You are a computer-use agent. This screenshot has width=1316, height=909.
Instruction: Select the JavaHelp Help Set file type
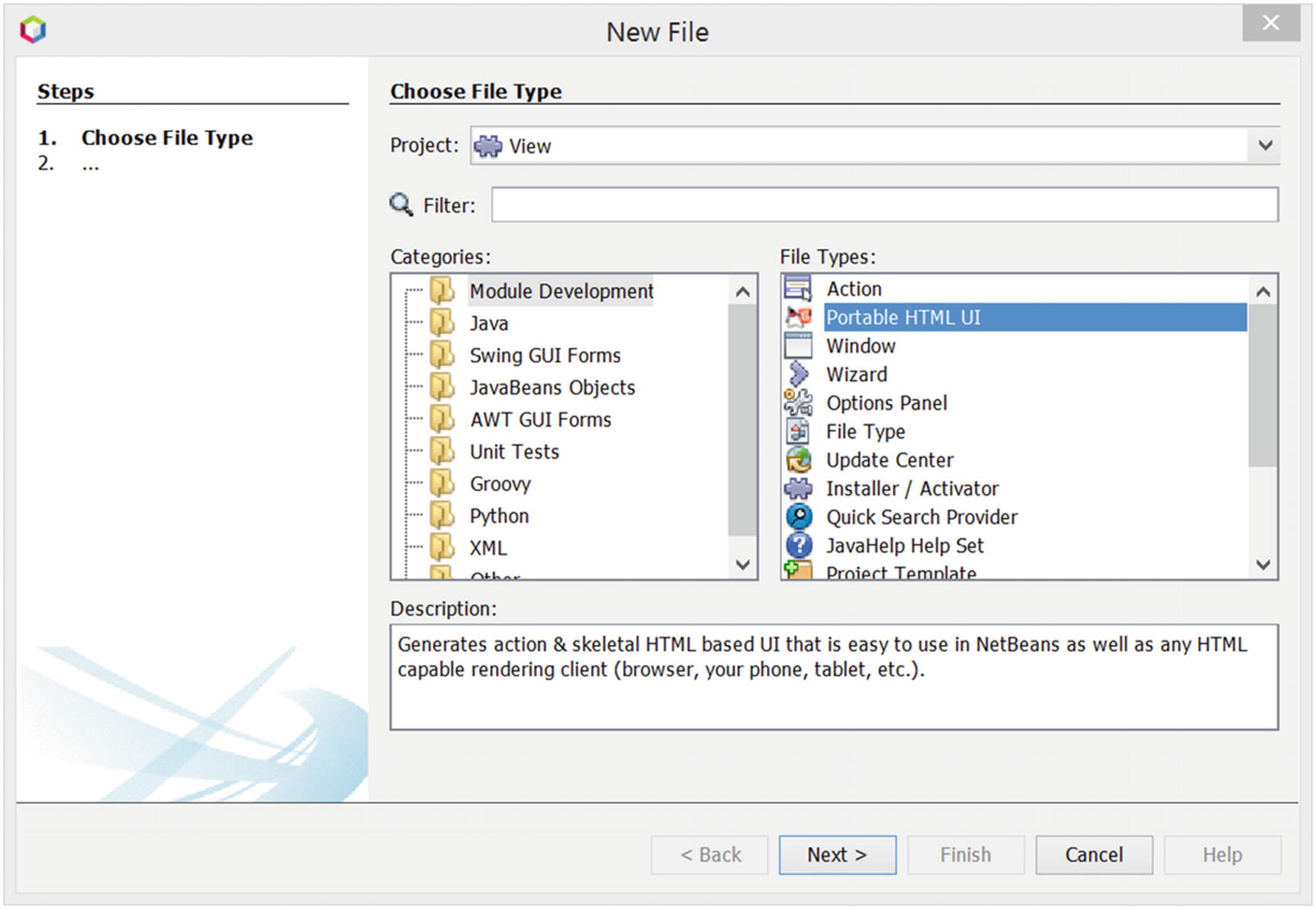point(905,545)
